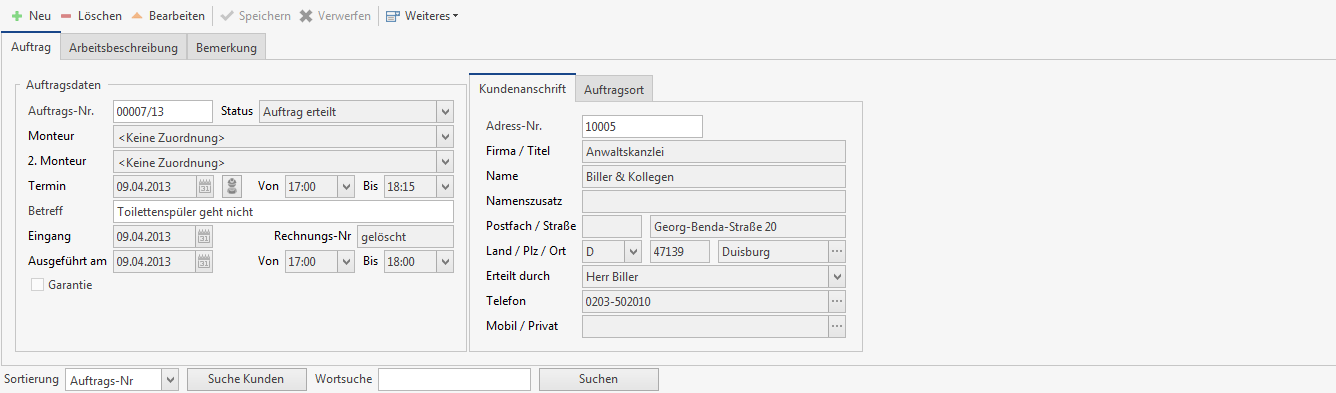Expand the Termin Von time dropdown
Image resolution: width=1336 pixels, height=393 pixels.
[x=346, y=186]
